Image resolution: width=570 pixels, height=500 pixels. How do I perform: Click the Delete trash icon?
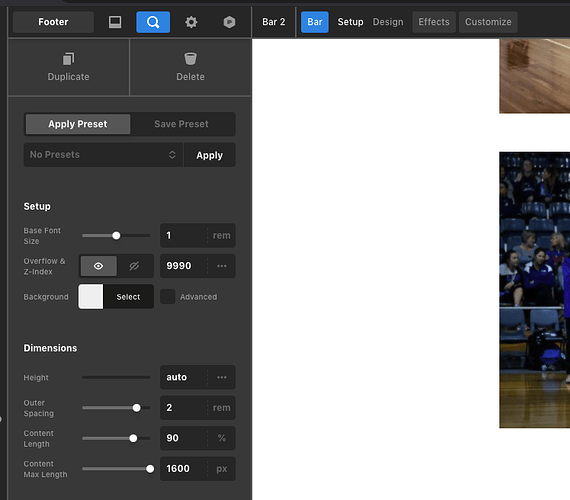[x=190, y=59]
